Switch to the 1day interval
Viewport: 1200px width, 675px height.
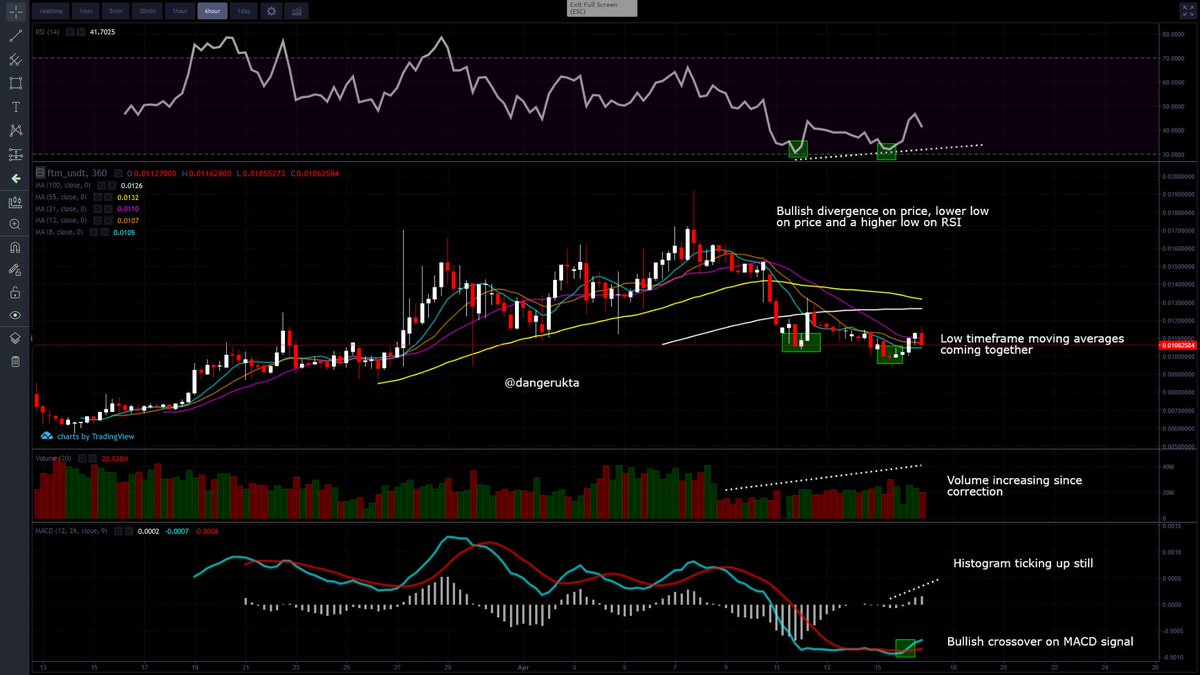pyautogui.click(x=244, y=11)
